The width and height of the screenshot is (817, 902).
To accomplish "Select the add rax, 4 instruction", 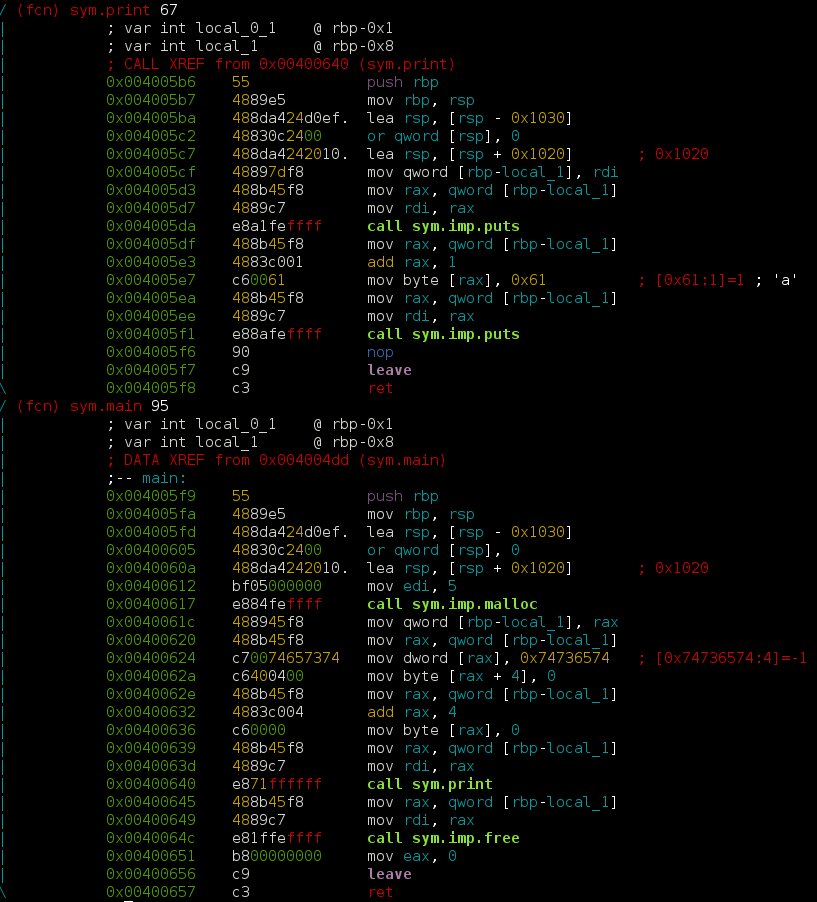I will [x=411, y=712].
